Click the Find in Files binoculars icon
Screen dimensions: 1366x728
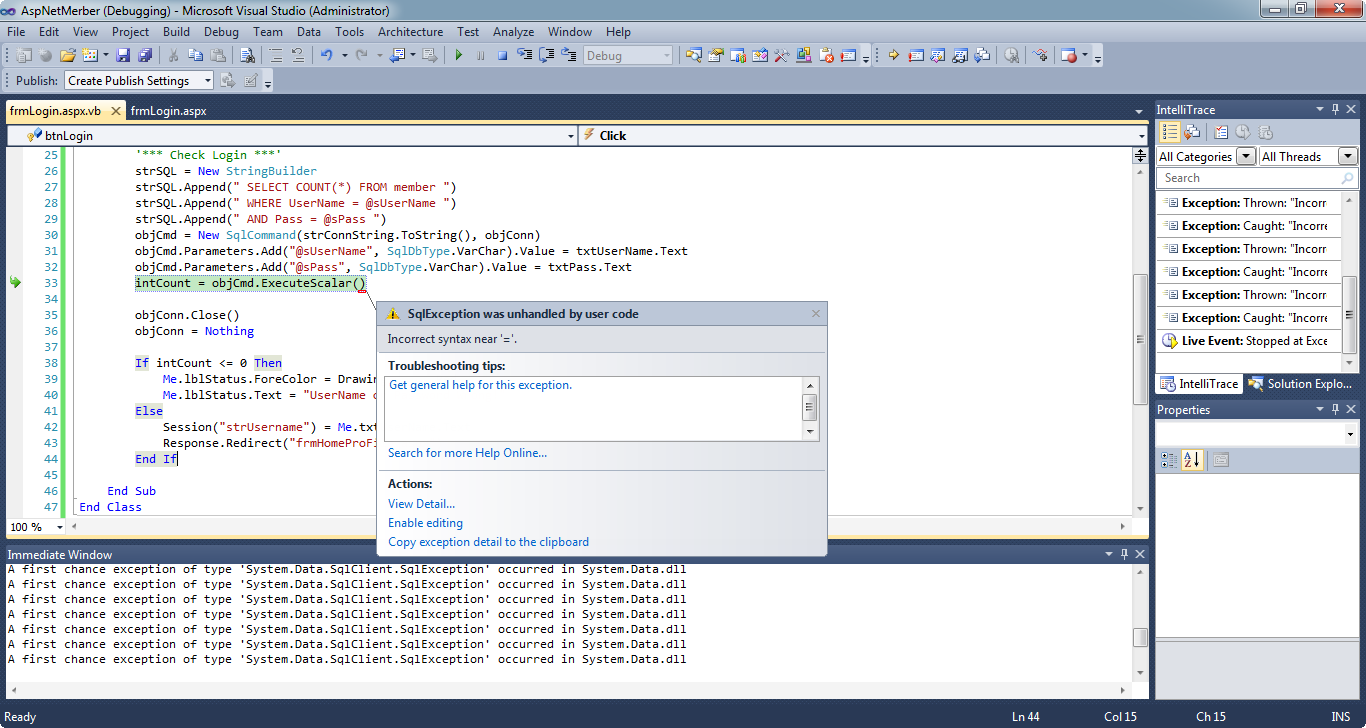[x=247, y=56]
